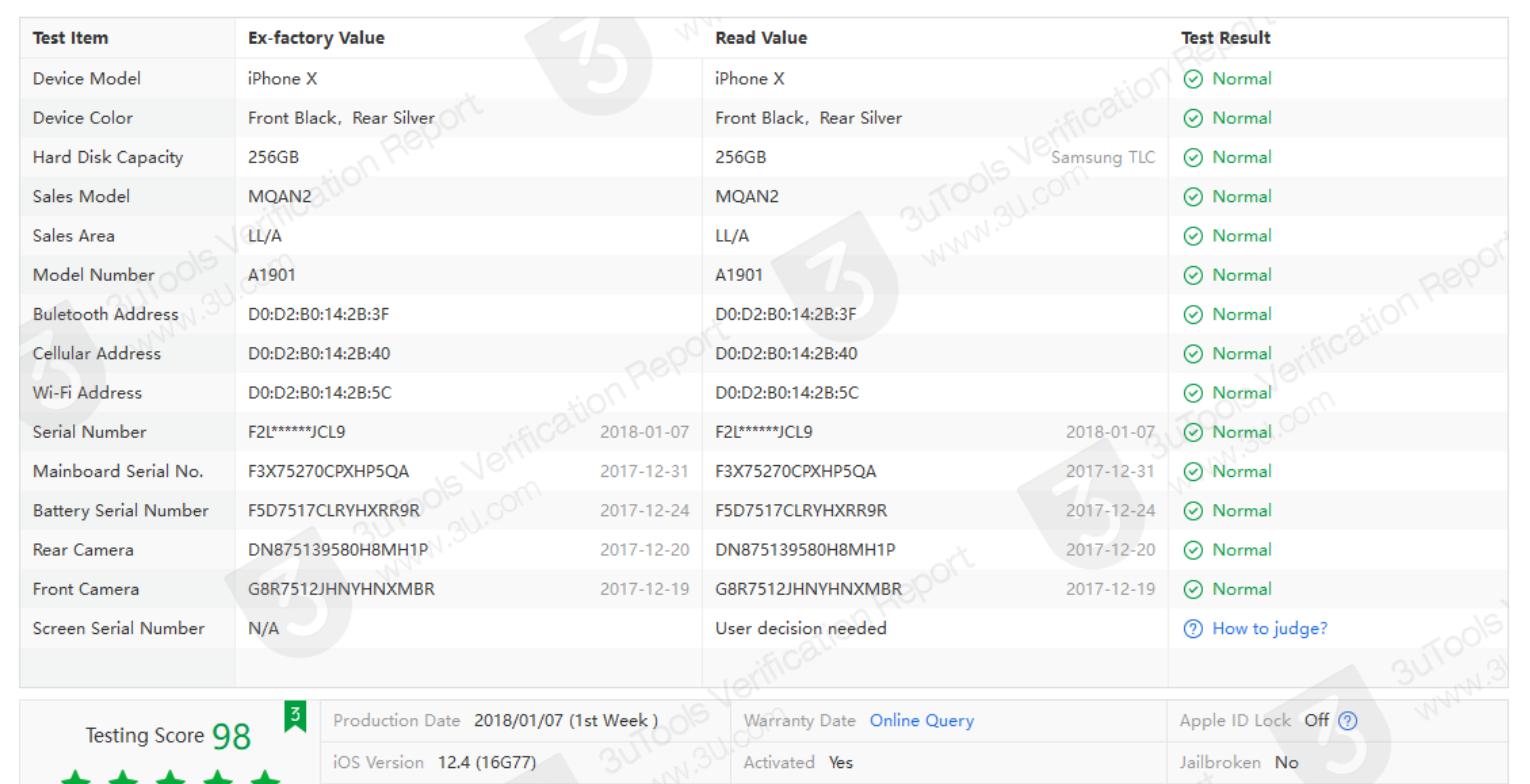Click read value iPhone X
Image resolution: width=1530 pixels, height=784 pixels.
click(x=750, y=78)
